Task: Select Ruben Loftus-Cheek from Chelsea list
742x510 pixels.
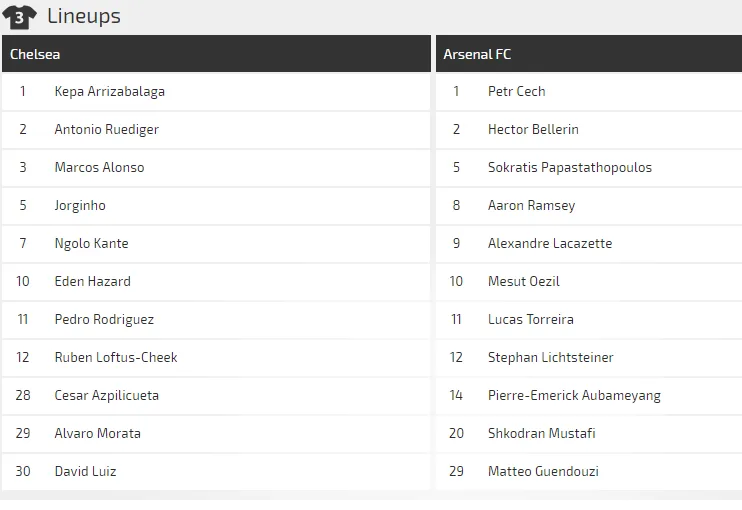Action: coord(116,358)
